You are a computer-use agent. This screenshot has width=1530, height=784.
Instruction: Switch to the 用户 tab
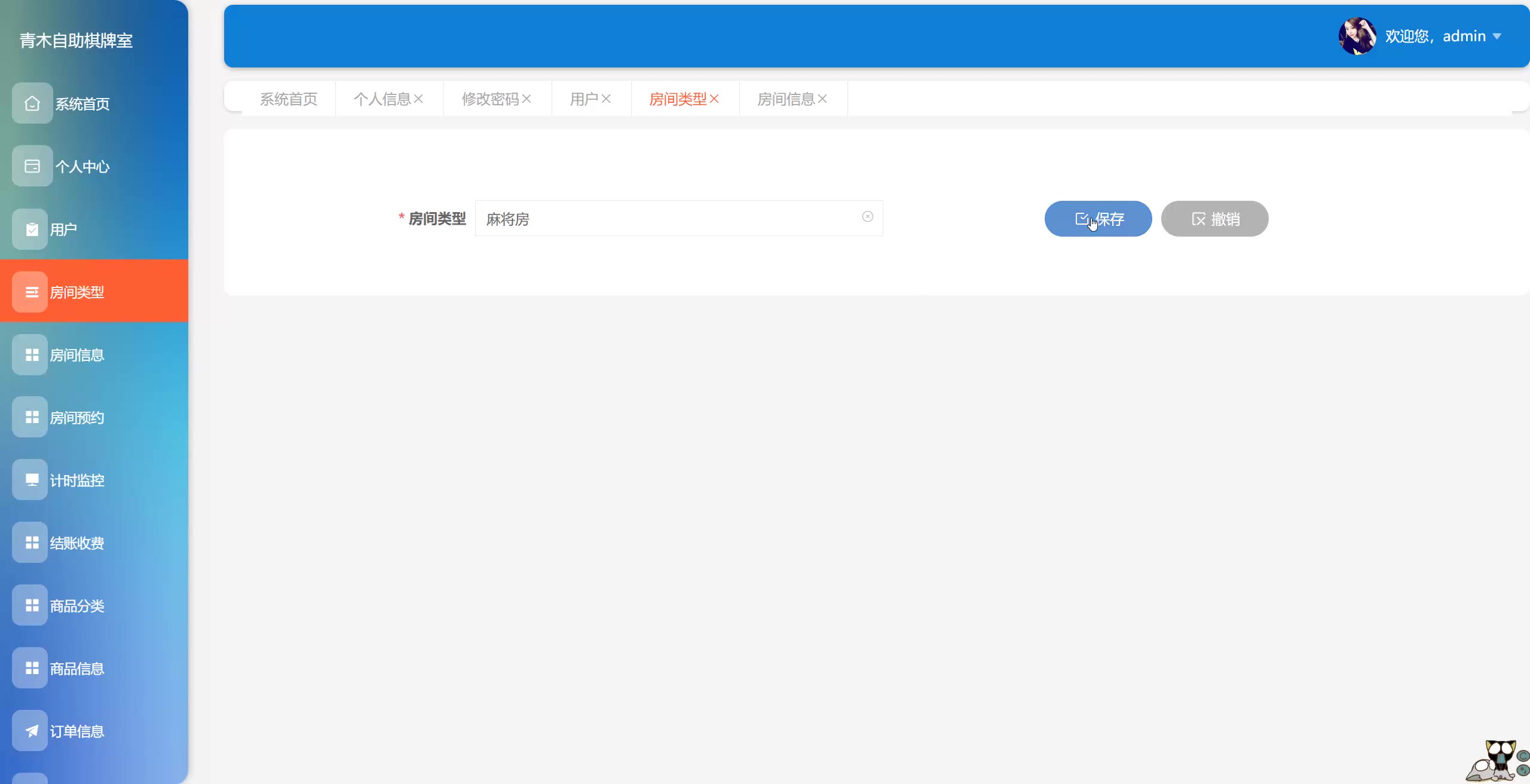coord(583,99)
